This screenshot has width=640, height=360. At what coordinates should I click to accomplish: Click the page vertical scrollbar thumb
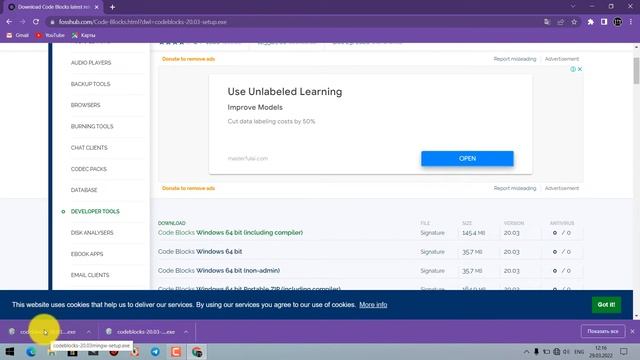point(636,70)
